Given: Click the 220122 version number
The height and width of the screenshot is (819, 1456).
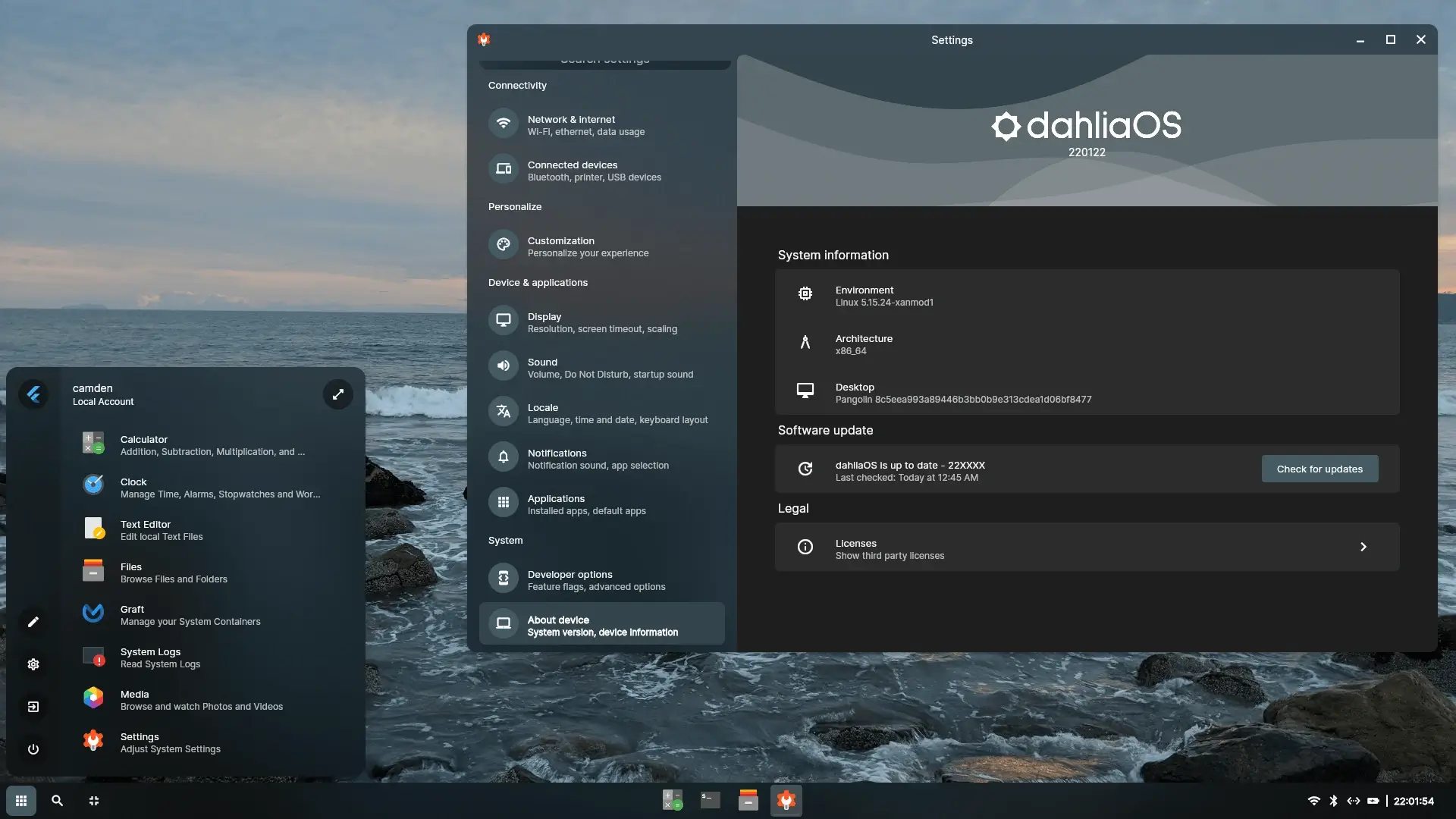Looking at the screenshot, I should pos(1087,152).
